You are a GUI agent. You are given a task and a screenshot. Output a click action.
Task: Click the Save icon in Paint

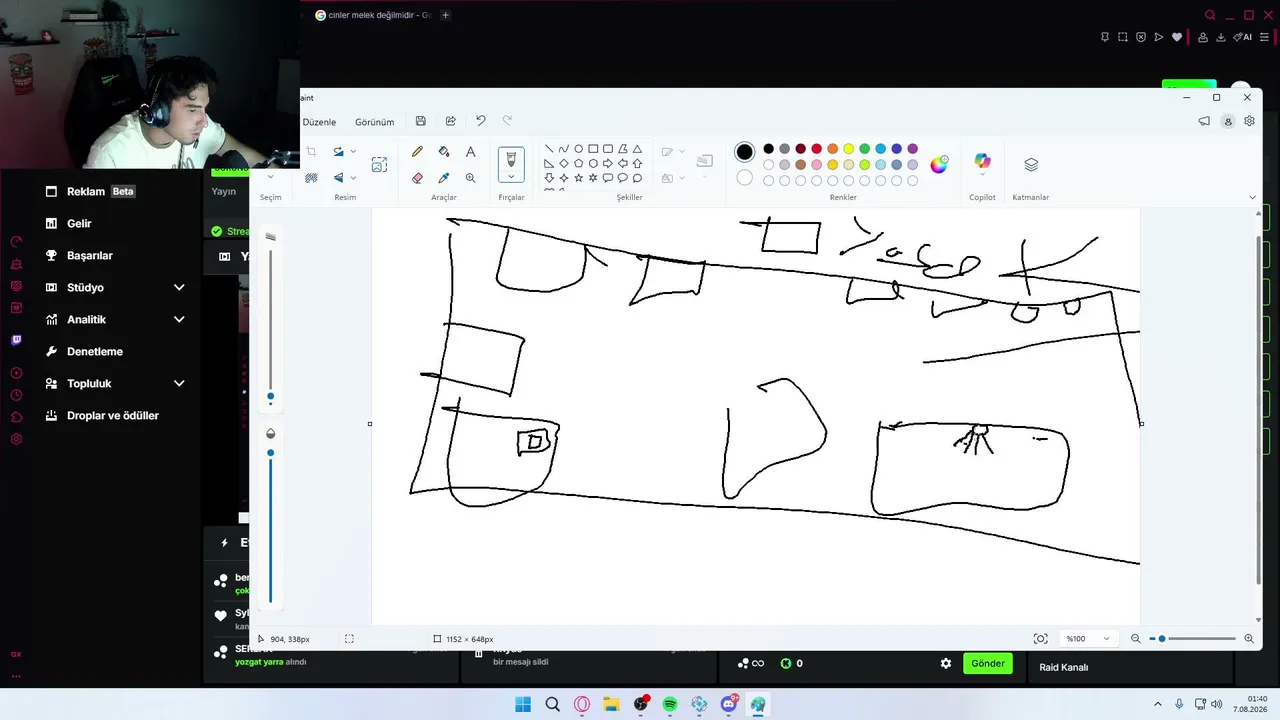420,121
